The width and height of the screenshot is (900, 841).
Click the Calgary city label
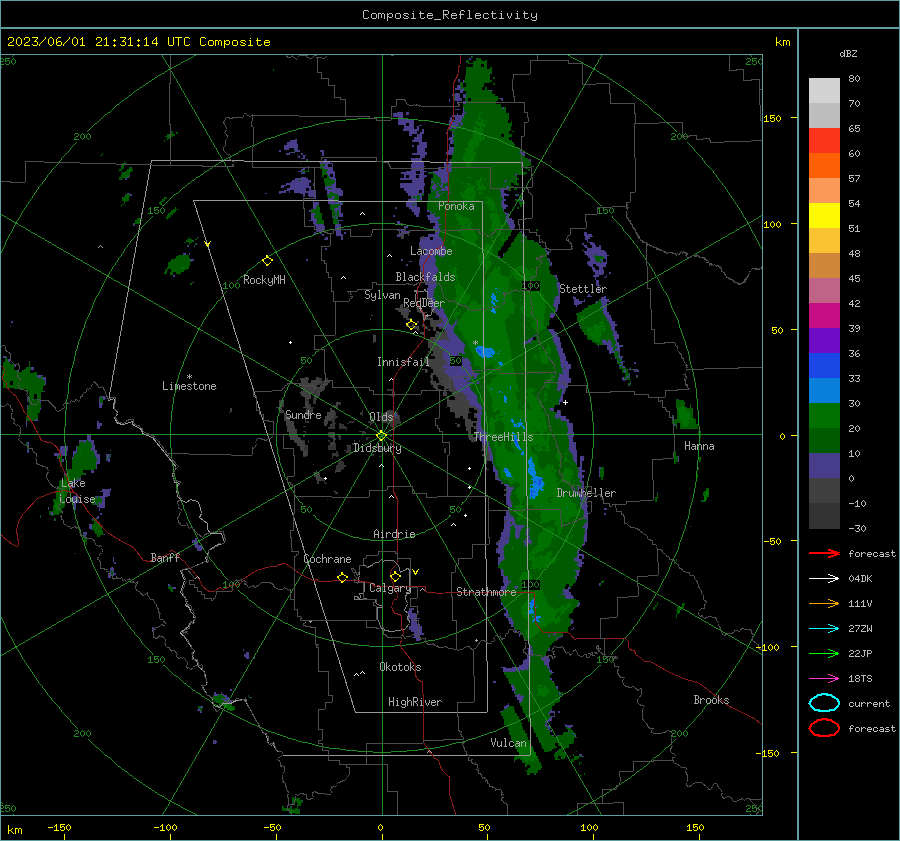390,588
